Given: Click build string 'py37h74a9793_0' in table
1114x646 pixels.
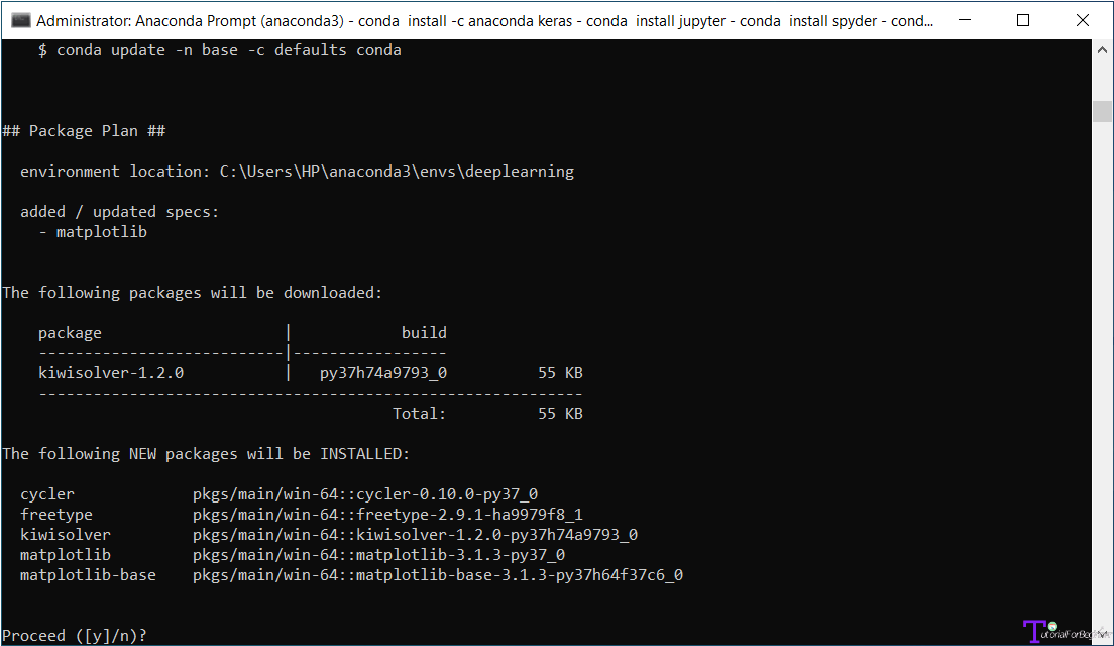Looking at the screenshot, I should point(383,373).
